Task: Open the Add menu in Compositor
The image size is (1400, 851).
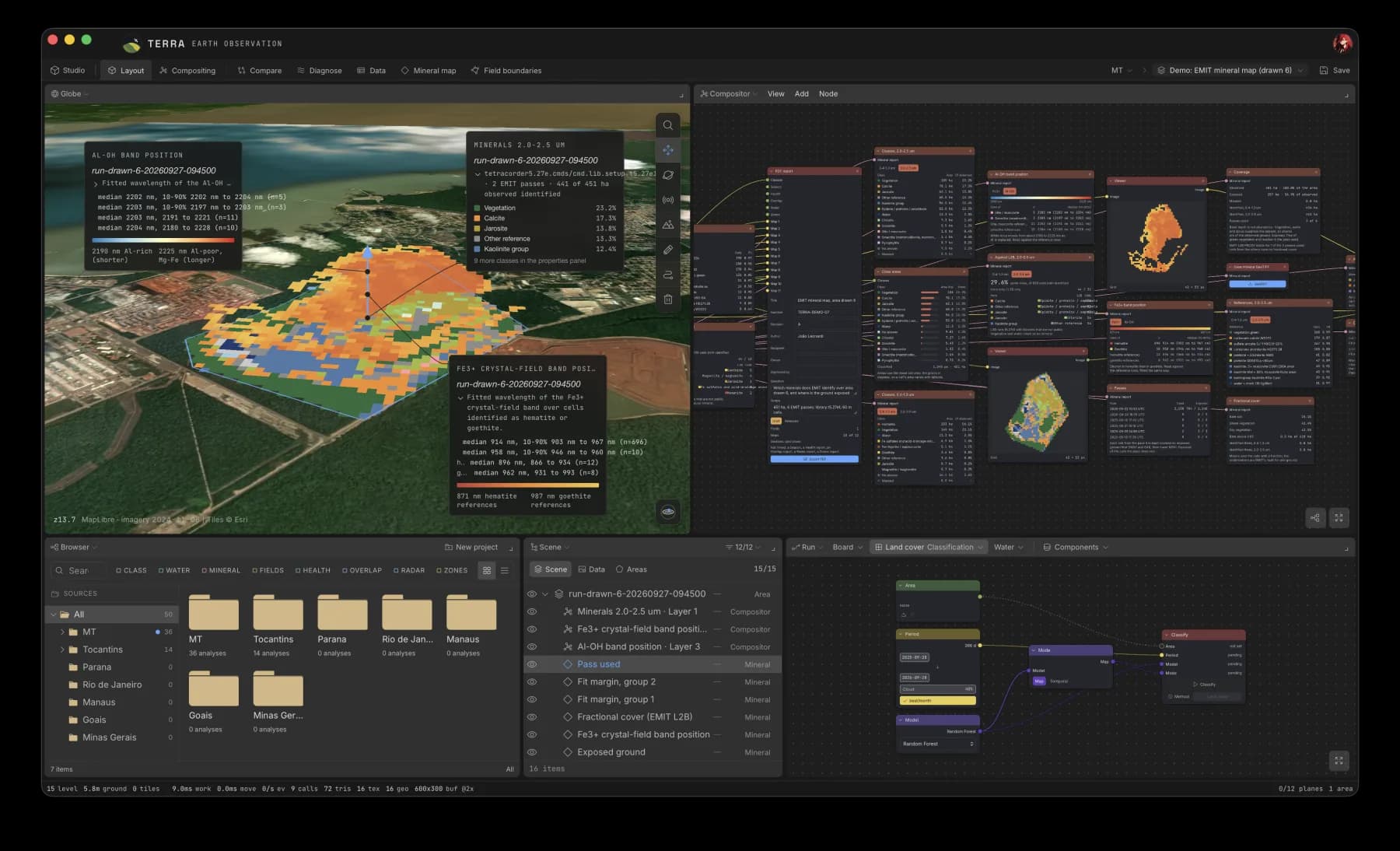Action: pos(801,93)
